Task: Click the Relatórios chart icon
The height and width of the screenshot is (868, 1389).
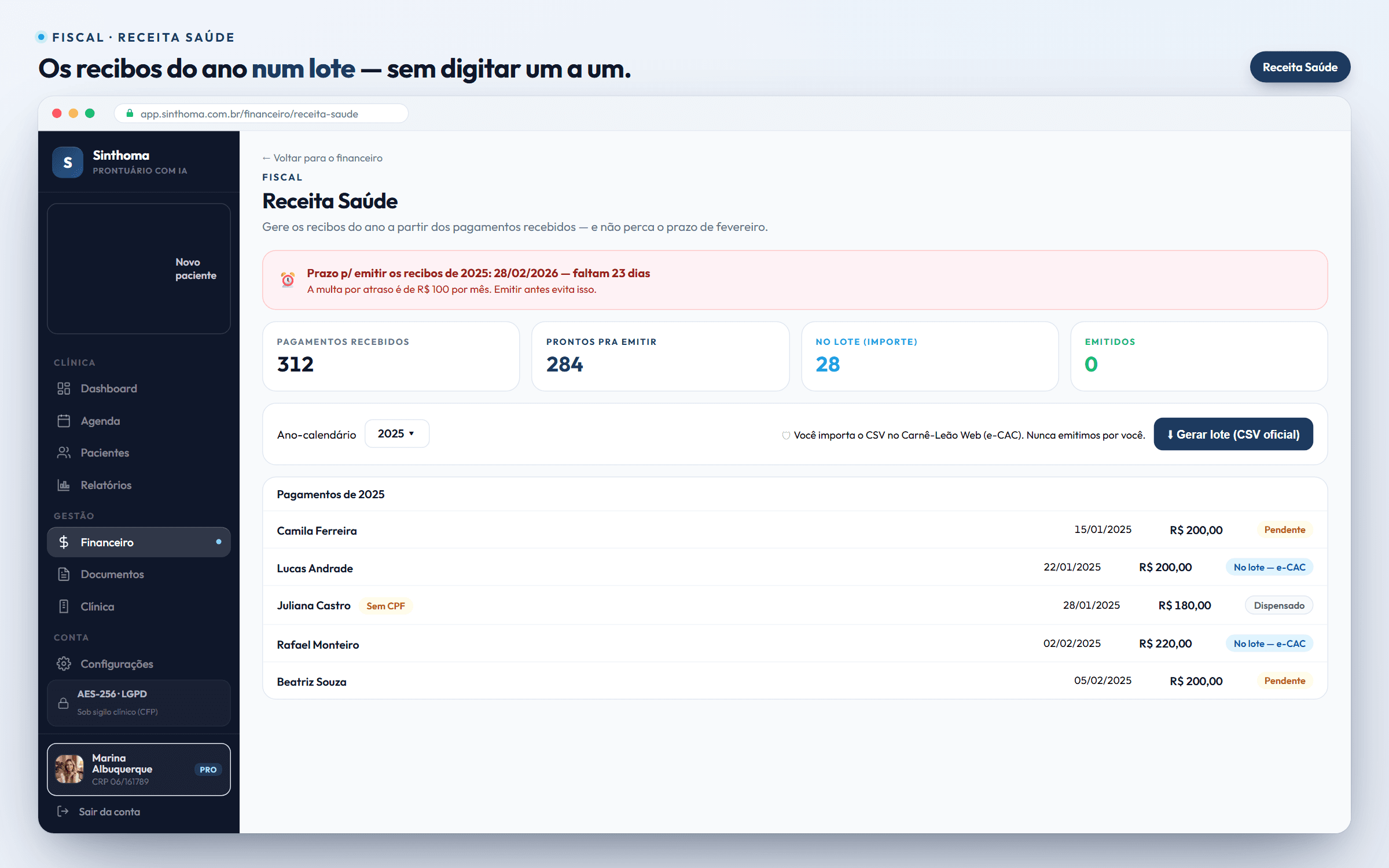Action: [64, 485]
